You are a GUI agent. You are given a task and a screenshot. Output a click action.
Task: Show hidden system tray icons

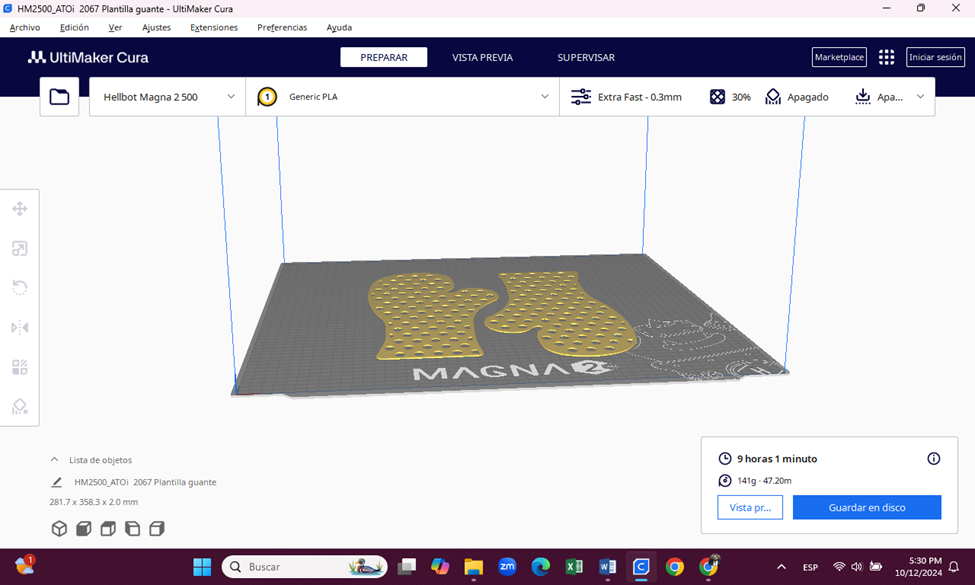pos(782,567)
